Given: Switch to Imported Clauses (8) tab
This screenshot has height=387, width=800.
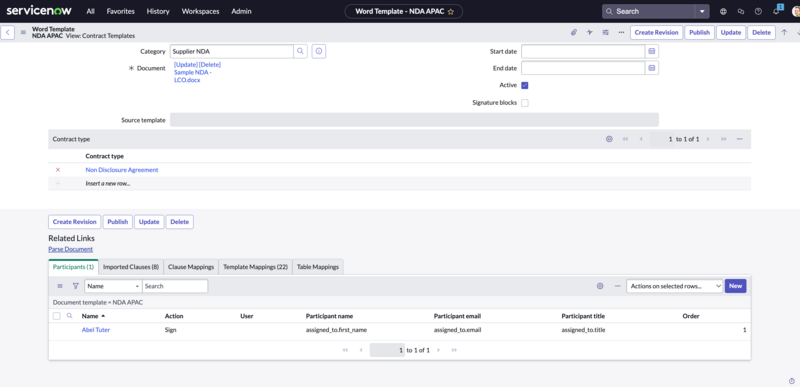Looking at the screenshot, I should tap(131, 267).
